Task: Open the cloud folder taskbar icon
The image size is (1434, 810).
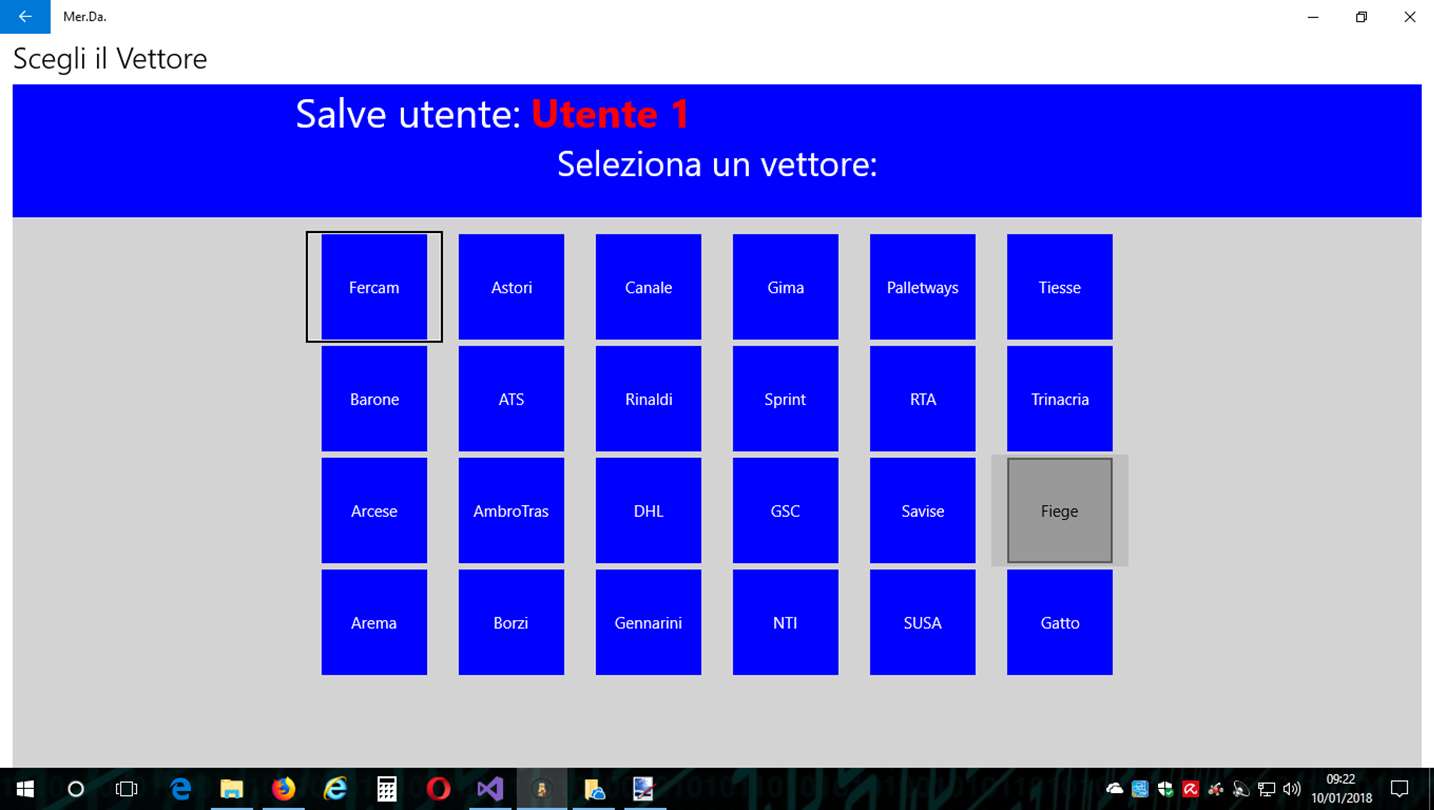Action: (594, 789)
